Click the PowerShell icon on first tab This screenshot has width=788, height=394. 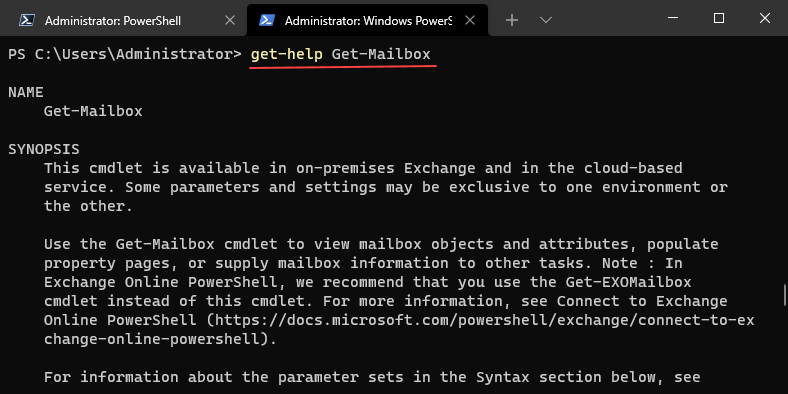pyautogui.click(x=27, y=20)
